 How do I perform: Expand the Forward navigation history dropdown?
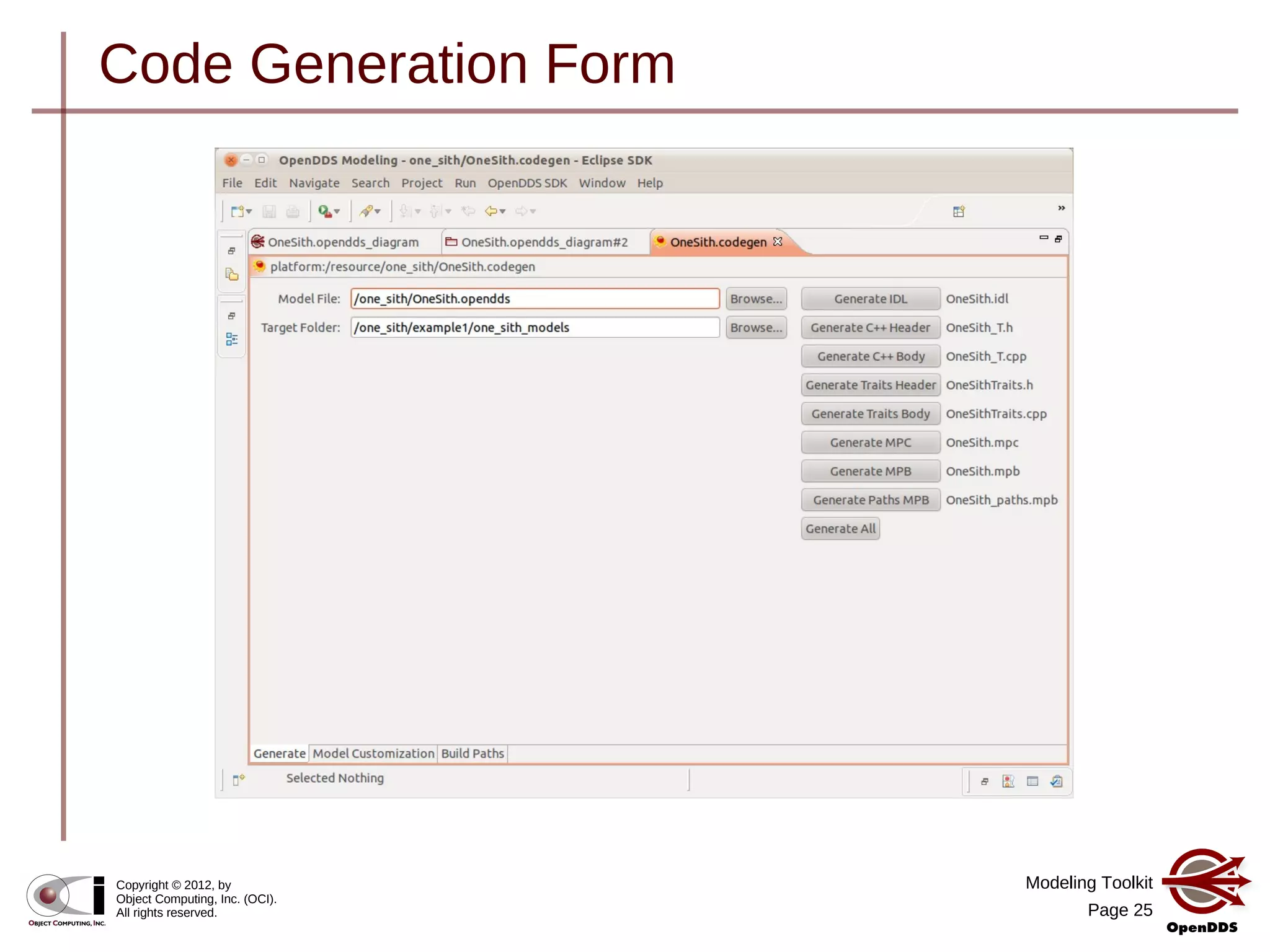click(x=533, y=211)
